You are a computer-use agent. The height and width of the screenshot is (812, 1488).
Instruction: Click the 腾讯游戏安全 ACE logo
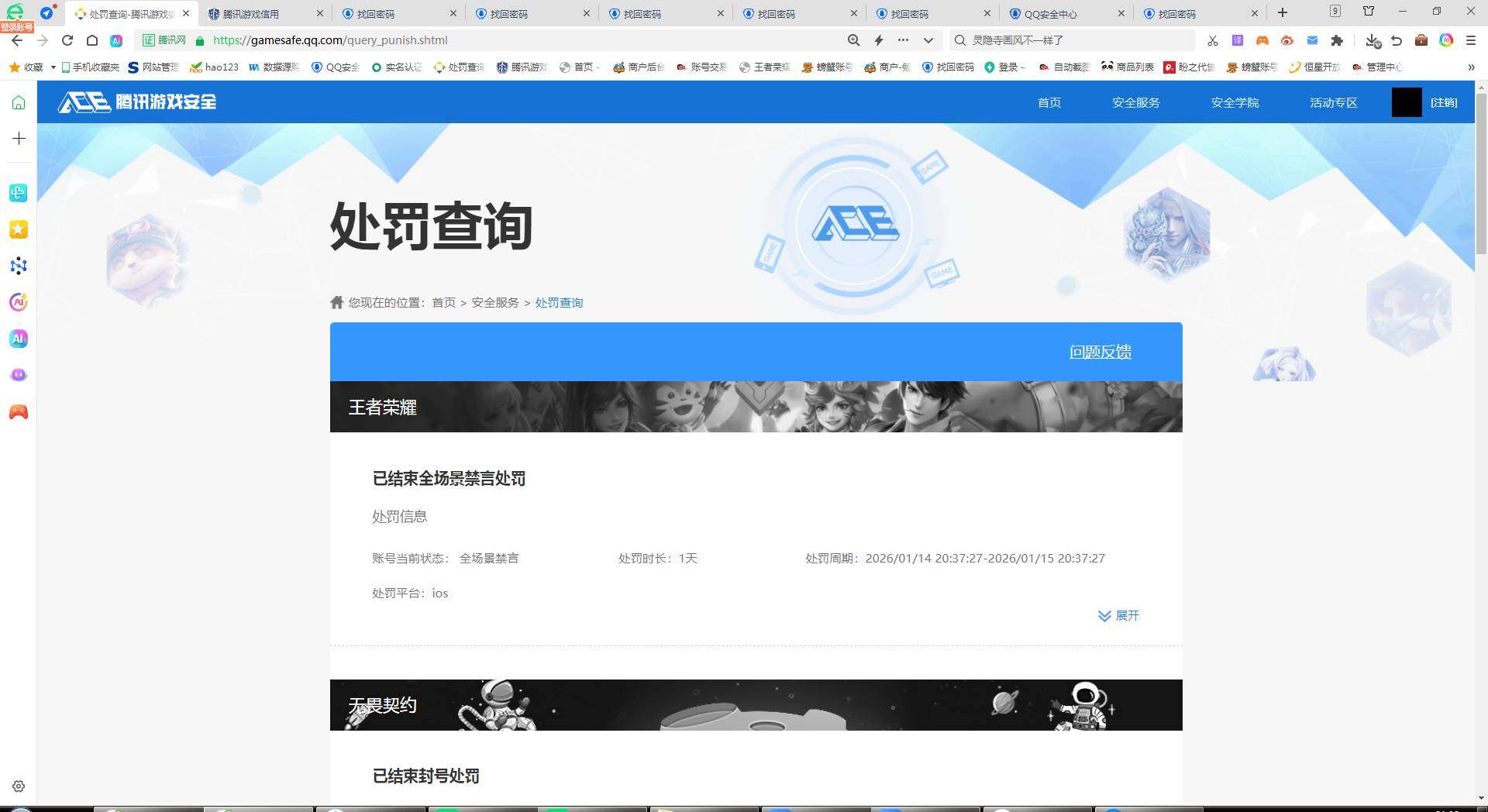[x=137, y=101]
